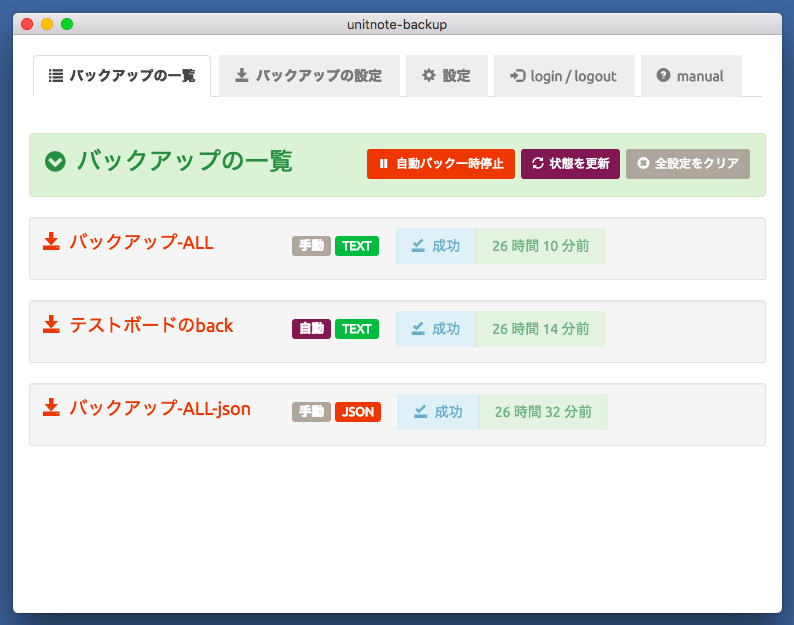The image size is (794, 625).
Task: Open the 設定 tab with gear icon
Action: [446, 76]
